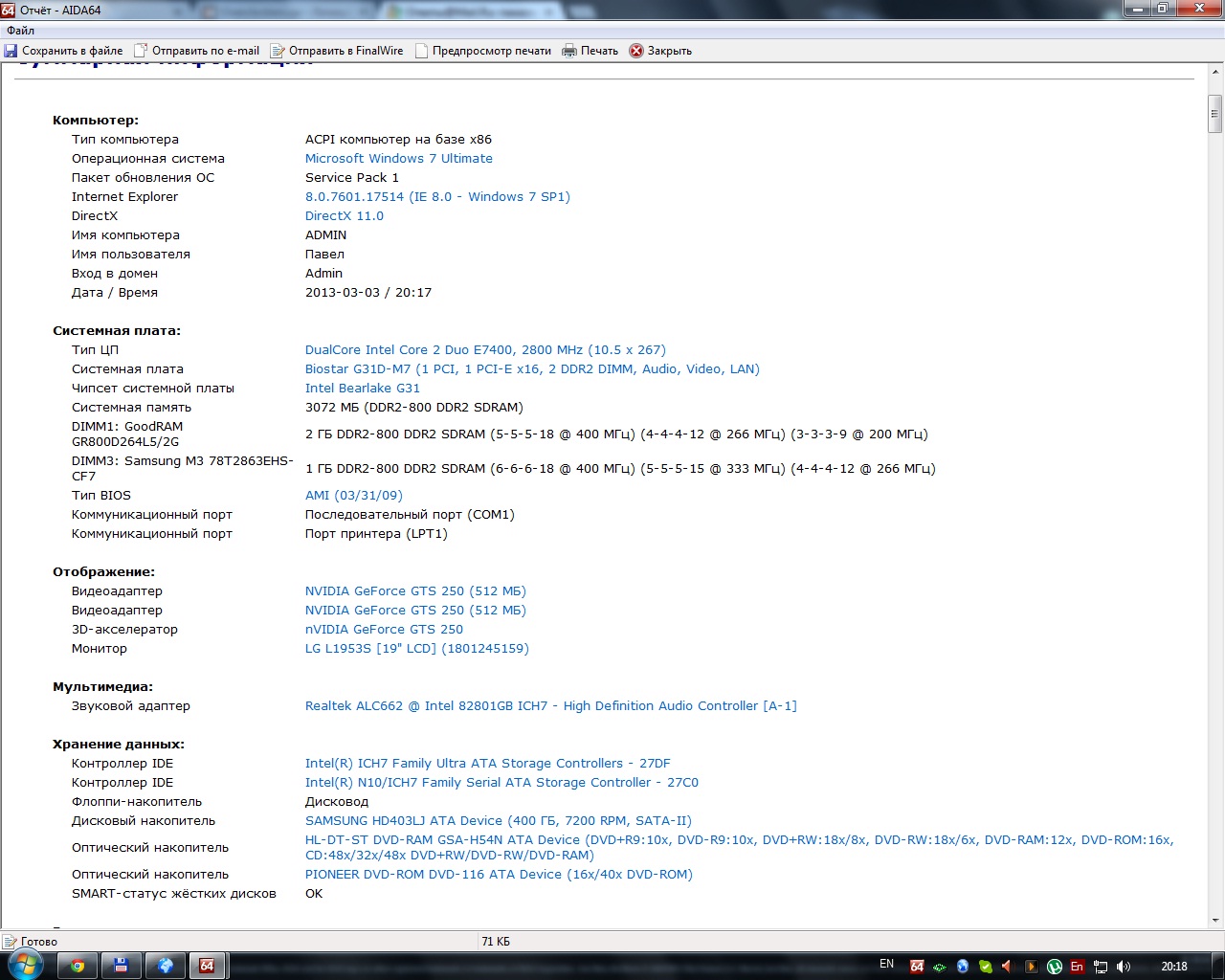Screen dimensions: 1225x980
Task: Open the volume control tray icon
Action: (1123, 967)
